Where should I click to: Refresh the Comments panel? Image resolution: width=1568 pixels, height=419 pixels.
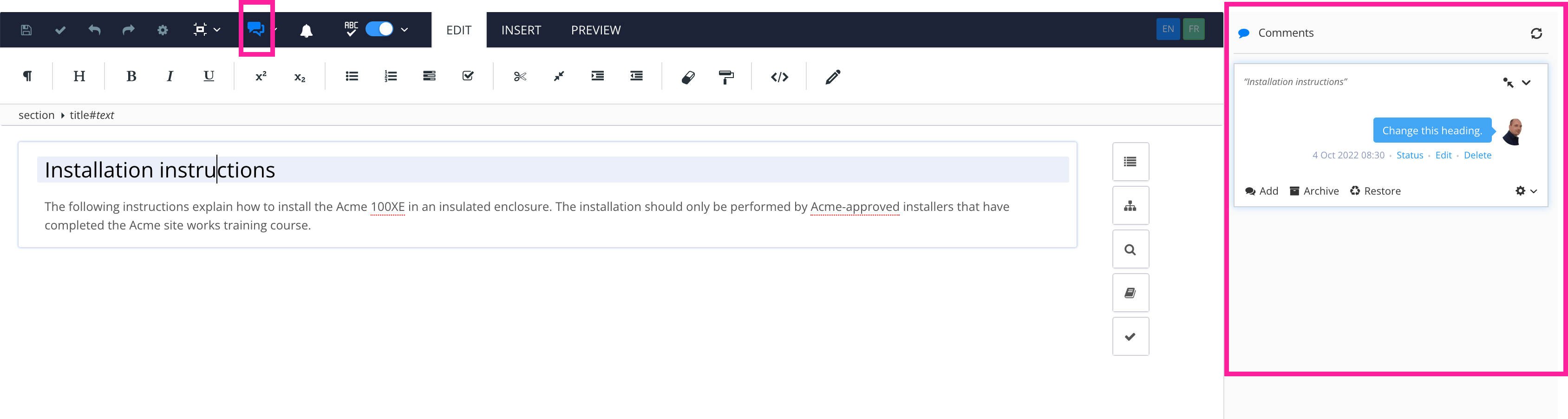[1537, 33]
